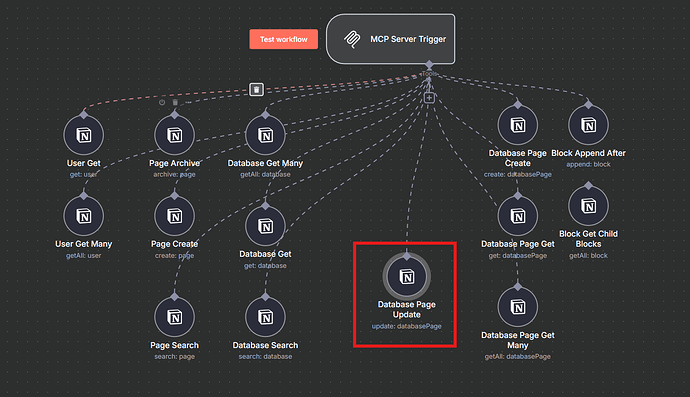Open the Block Get Child Blocks node
The height and width of the screenshot is (397, 690).
(588, 206)
